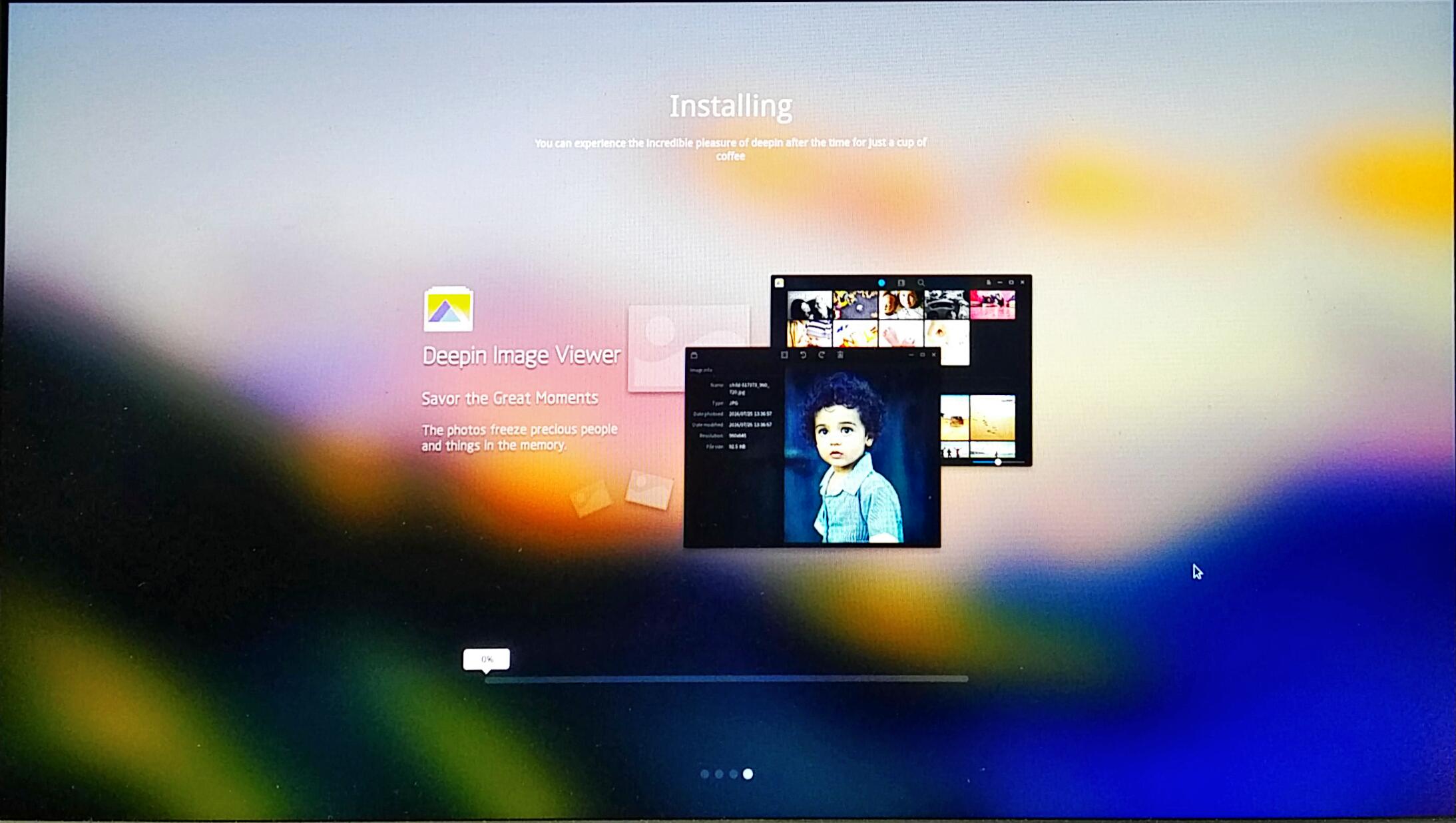Select the third slideshow indicator dot

click(x=733, y=774)
